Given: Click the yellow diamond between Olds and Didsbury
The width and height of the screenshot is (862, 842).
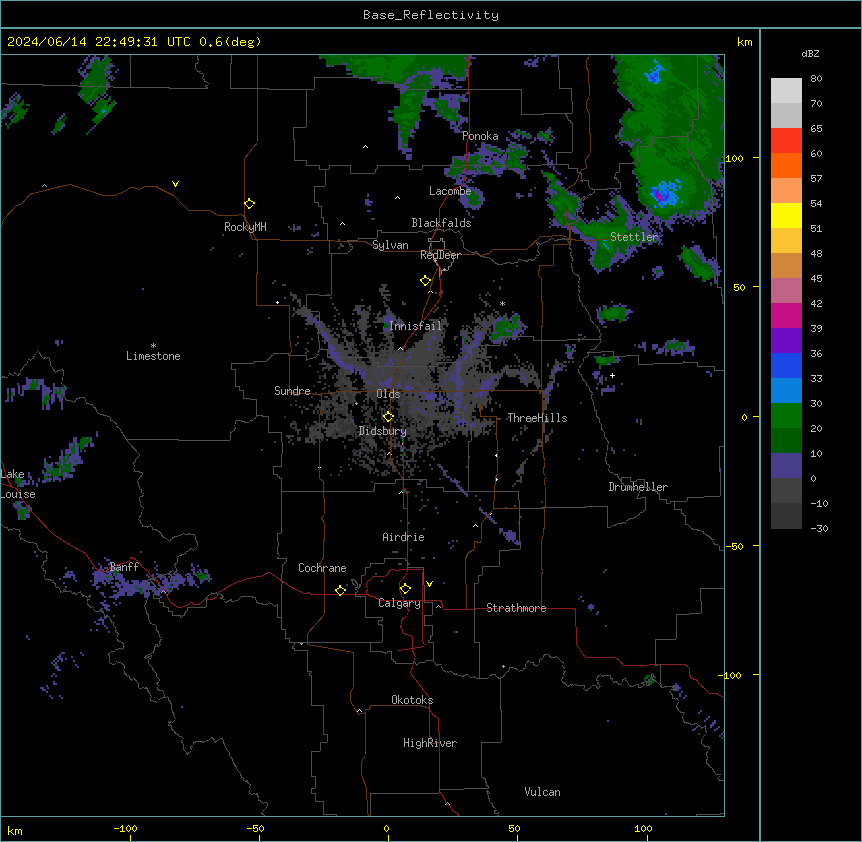Looking at the screenshot, I should (x=388, y=416).
